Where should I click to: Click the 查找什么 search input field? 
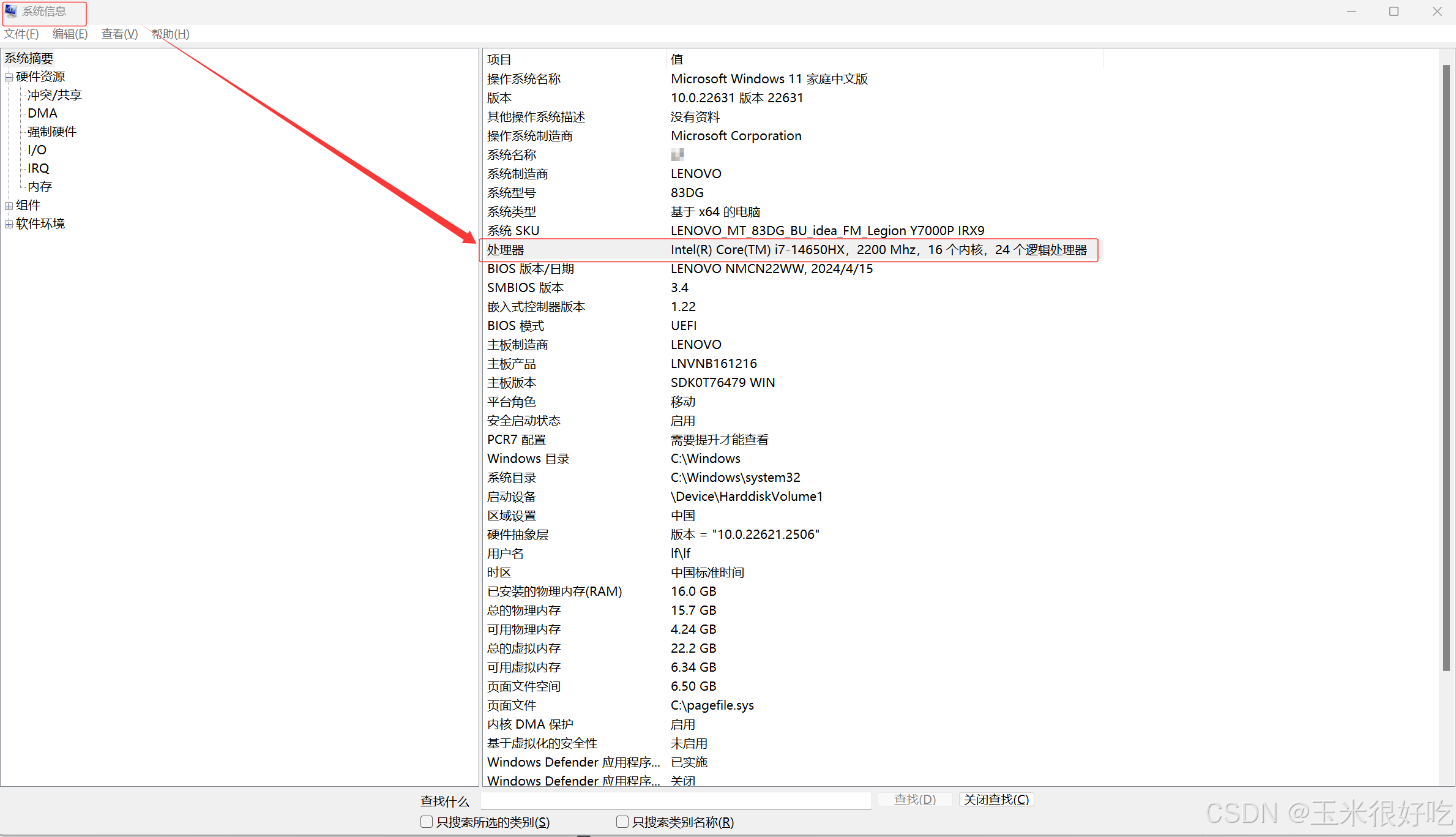pos(676,800)
